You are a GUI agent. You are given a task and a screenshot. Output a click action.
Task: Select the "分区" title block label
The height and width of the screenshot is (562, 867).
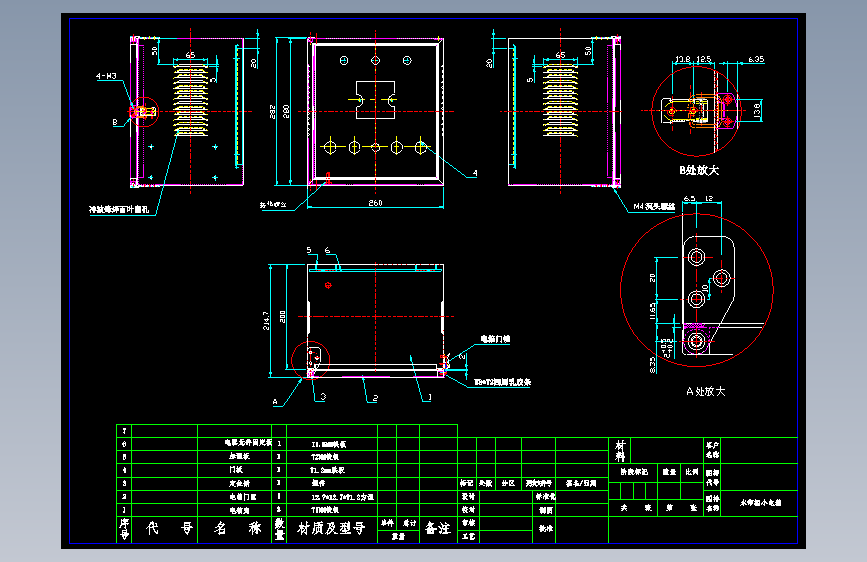pyautogui.click(x=508, y=483)
